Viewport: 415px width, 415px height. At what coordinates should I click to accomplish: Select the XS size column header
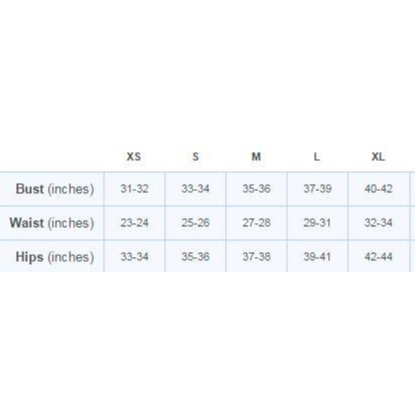134,156
